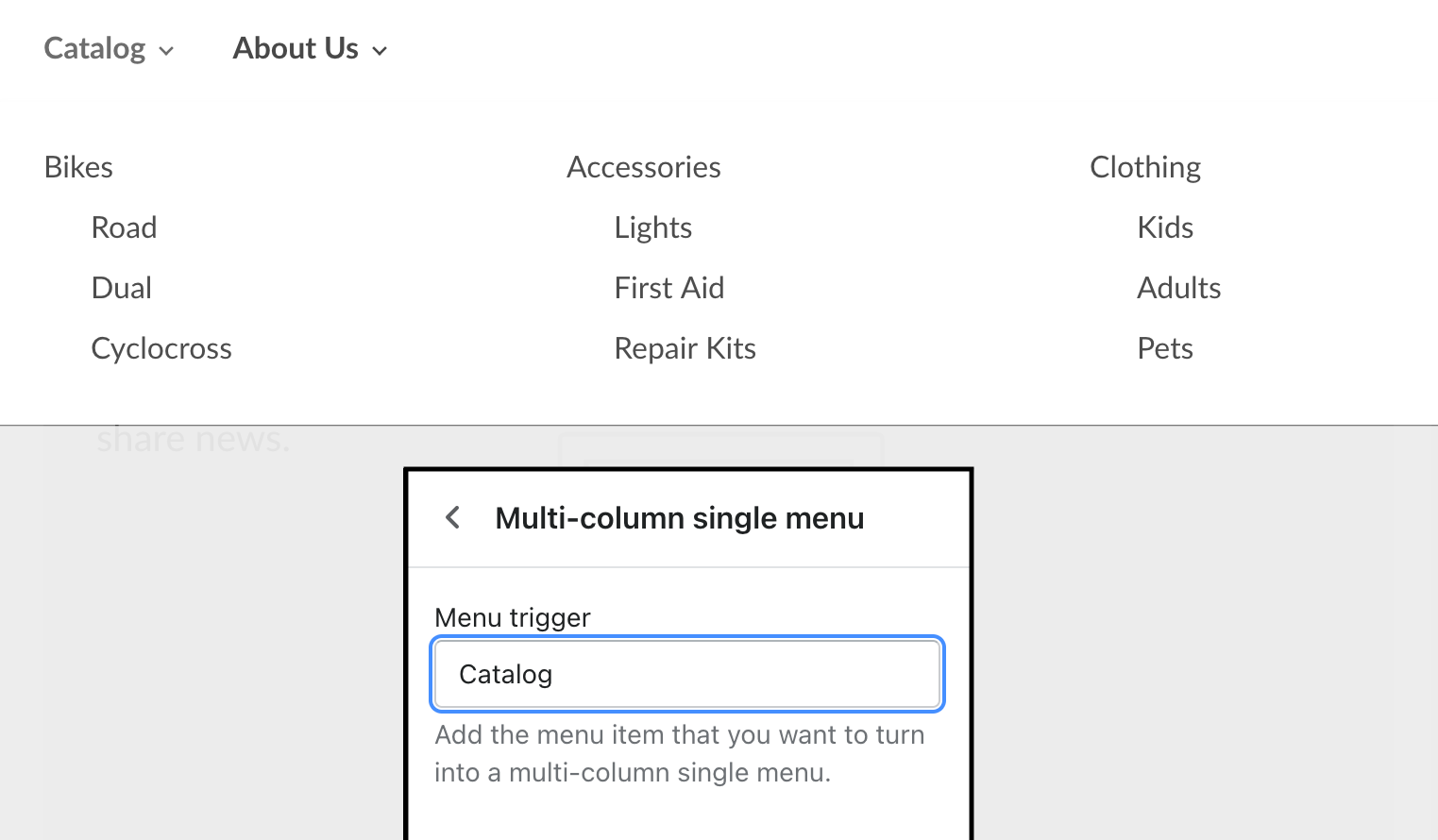
Task: Select the Bikes column heading
Action: tap(77, 167)
